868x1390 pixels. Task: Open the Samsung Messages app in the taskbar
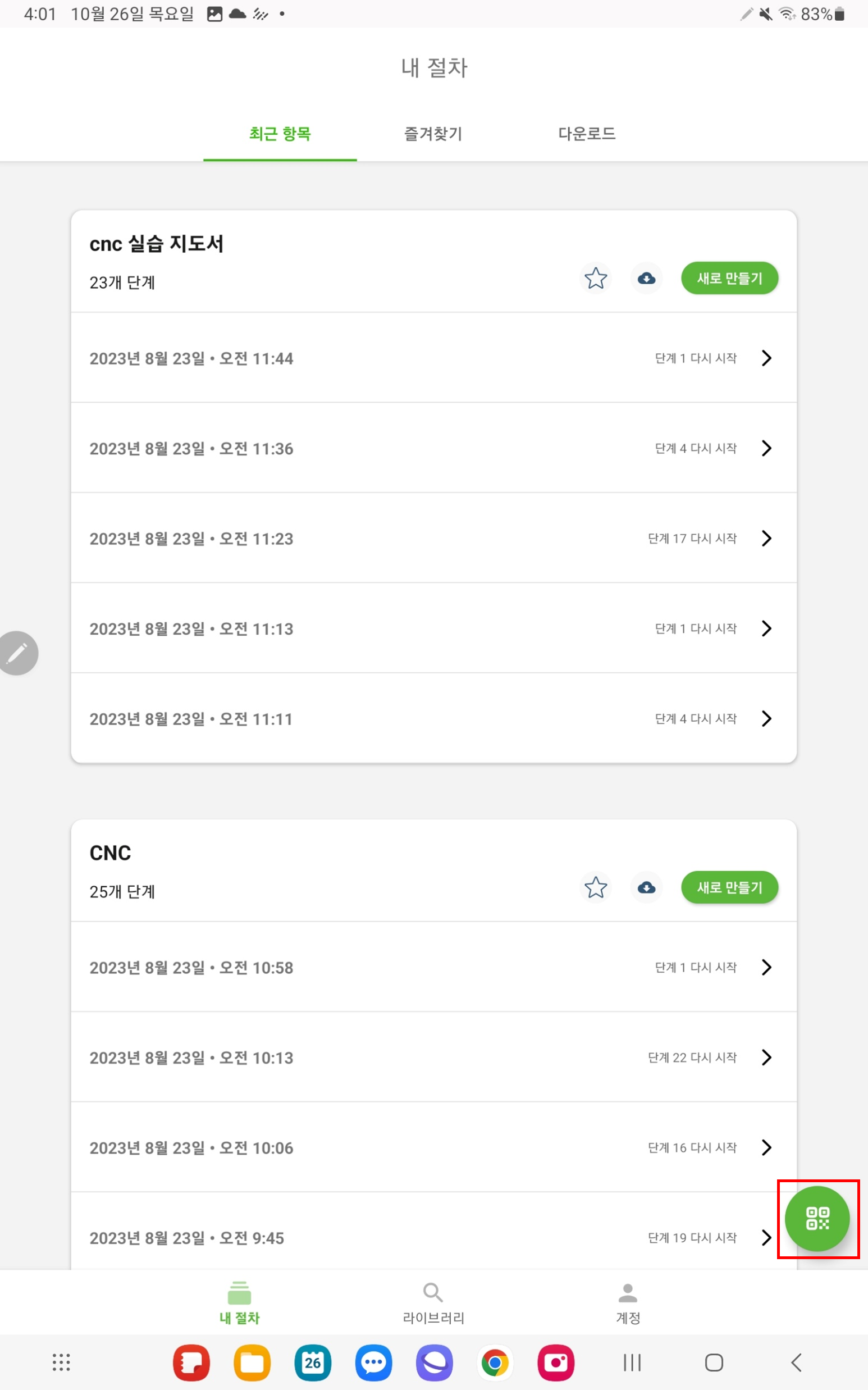pyautogui.click(x=374, y=1362)
